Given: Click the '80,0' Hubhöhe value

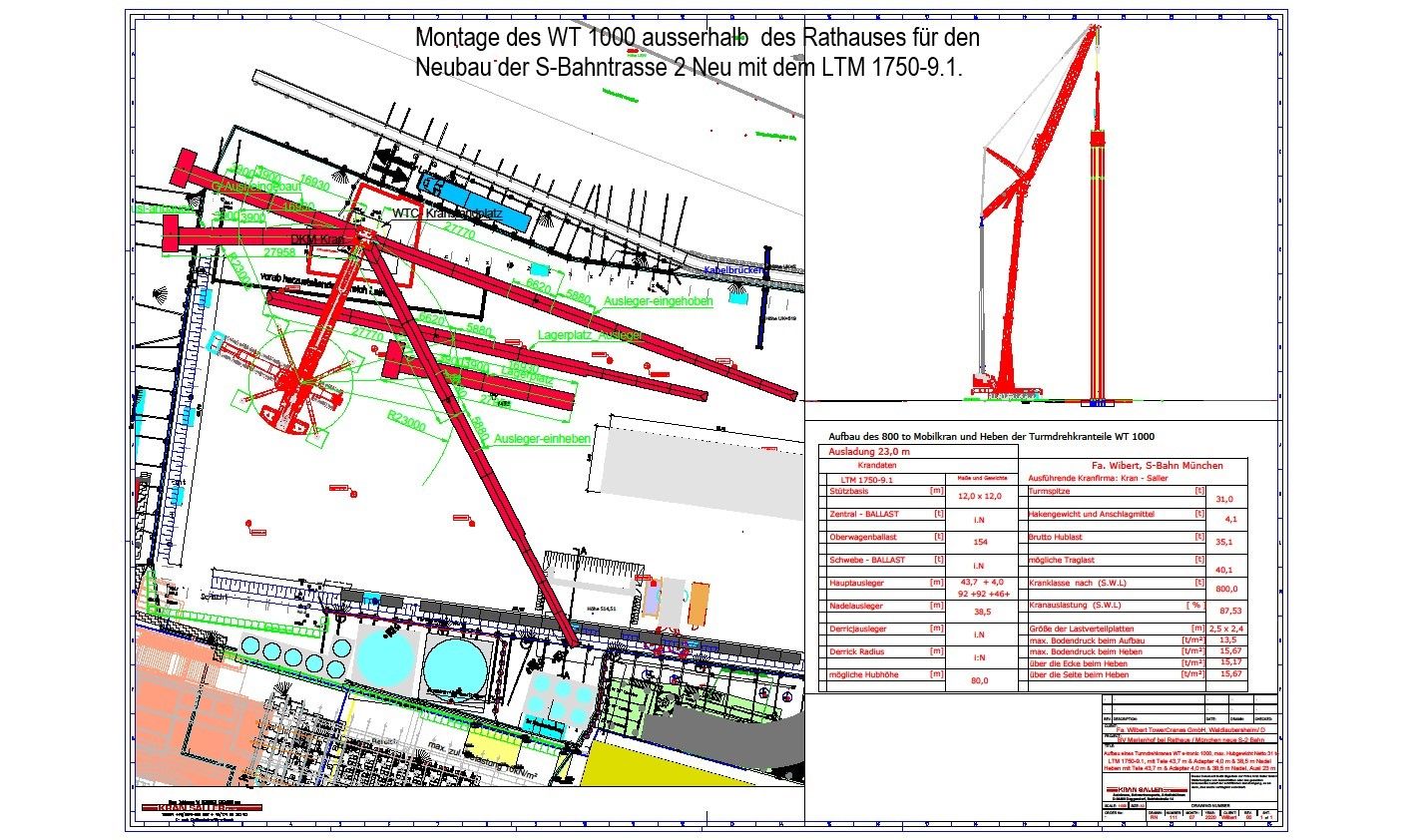Looking at the screenshot, I should [x=979, y=681].
